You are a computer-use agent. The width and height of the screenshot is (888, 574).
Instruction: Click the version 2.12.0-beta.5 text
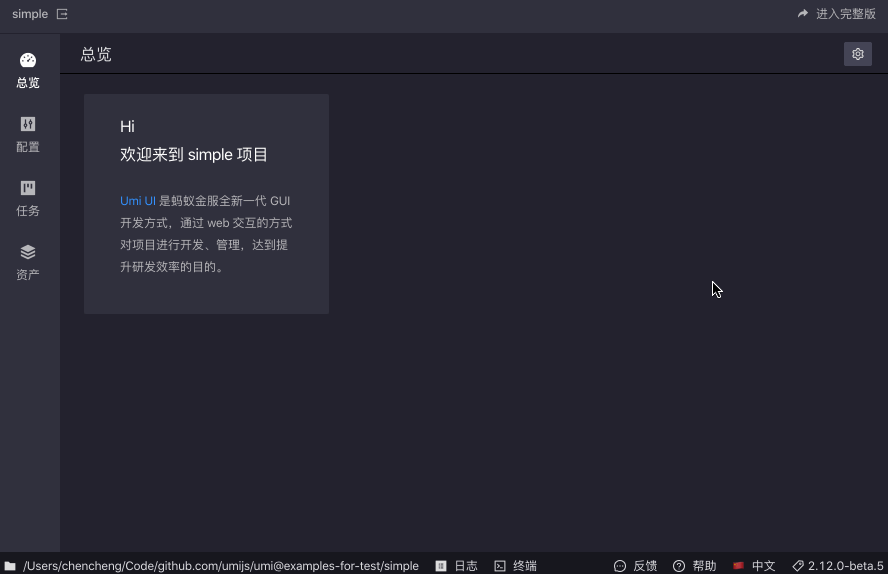click(846, 566)
